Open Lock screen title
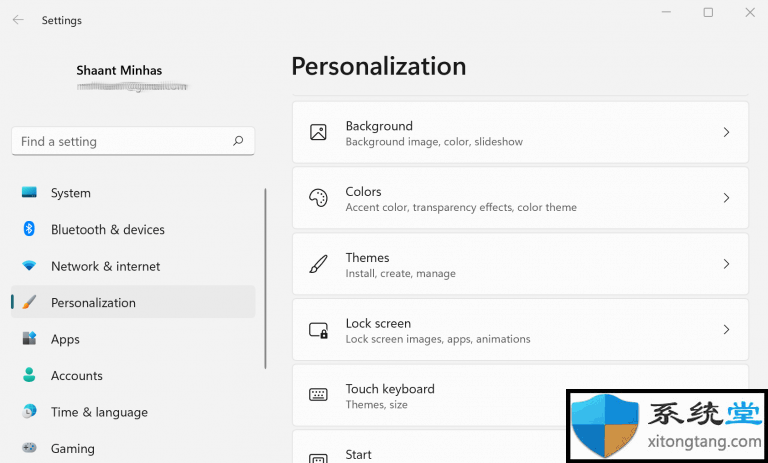Screen dimensions: 768x463 (378, 323)
